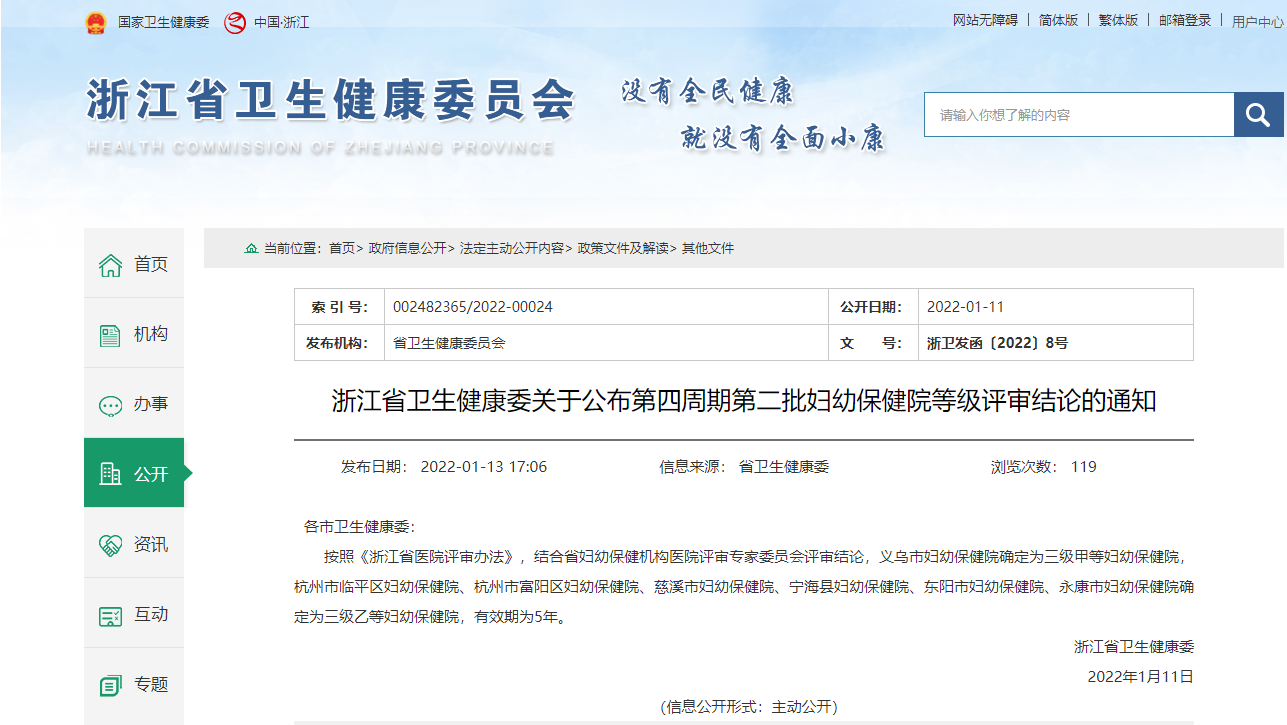The image size is (1287, 725).
Task: Click the 文号 label cell
Action: tap(873, 343)
